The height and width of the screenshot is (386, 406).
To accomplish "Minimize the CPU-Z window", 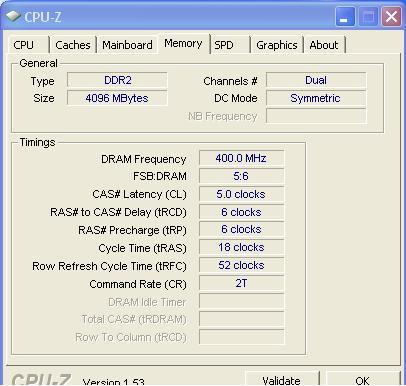I will pyautogui.click(x=345, y=16).
